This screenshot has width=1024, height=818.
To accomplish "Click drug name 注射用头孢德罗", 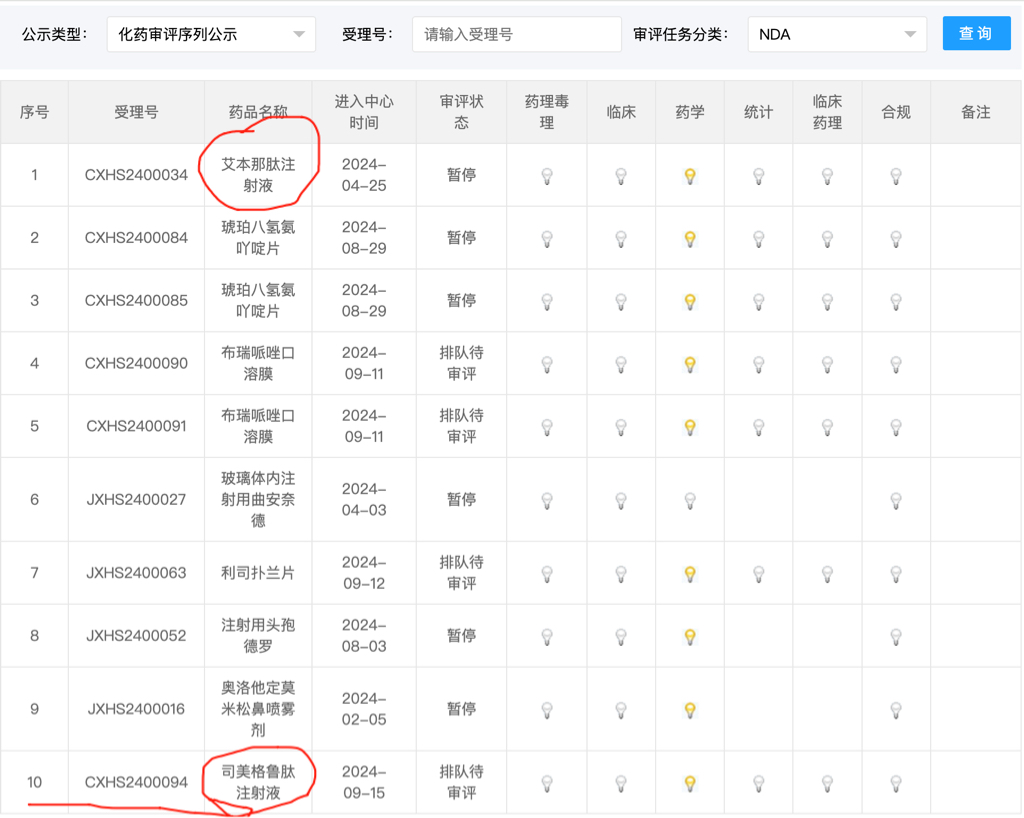I will tap(258, 635).
